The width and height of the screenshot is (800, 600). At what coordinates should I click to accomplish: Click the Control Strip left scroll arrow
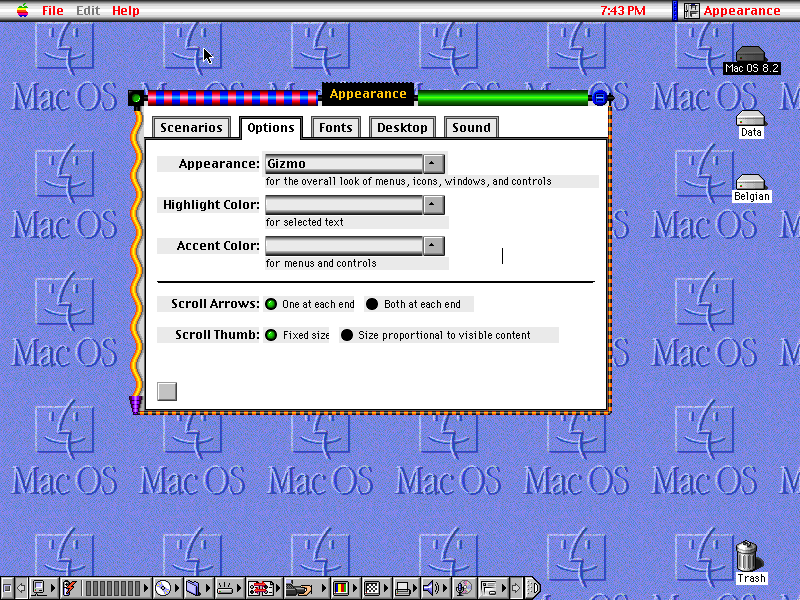coord(21,588)
